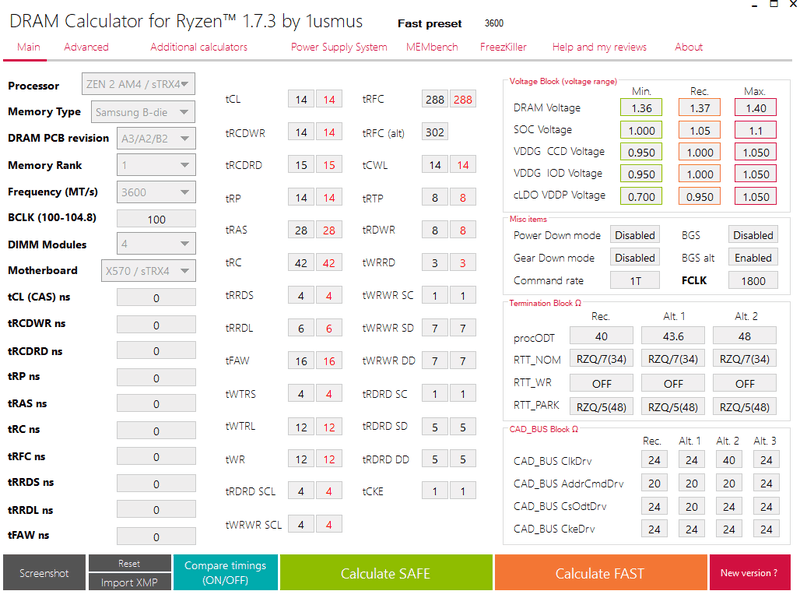Toggle Compare timings (ON/OFF)
800x598 pixels.
pyautogui.click(x=226, y=572)
